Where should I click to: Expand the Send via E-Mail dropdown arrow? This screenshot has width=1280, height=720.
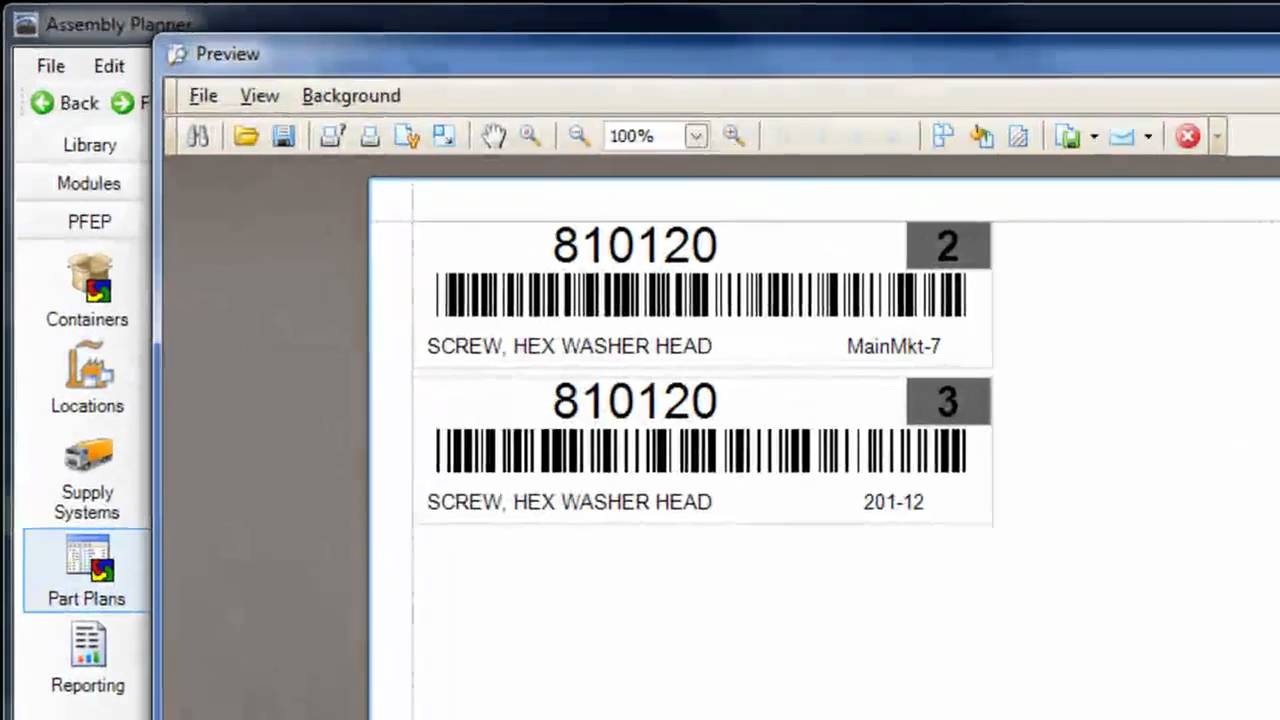(1148, 136)
